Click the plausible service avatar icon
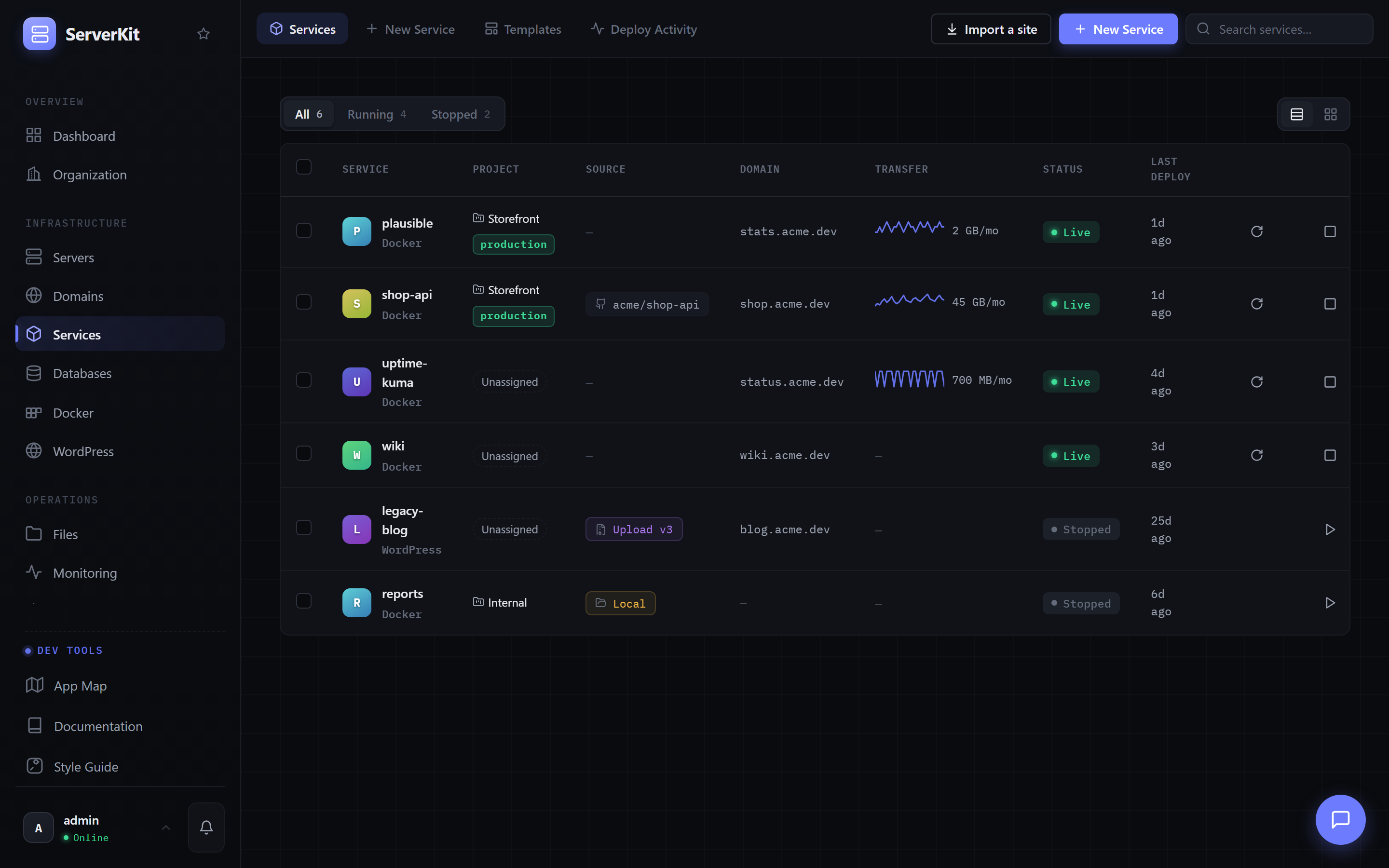 click(356, 231)
